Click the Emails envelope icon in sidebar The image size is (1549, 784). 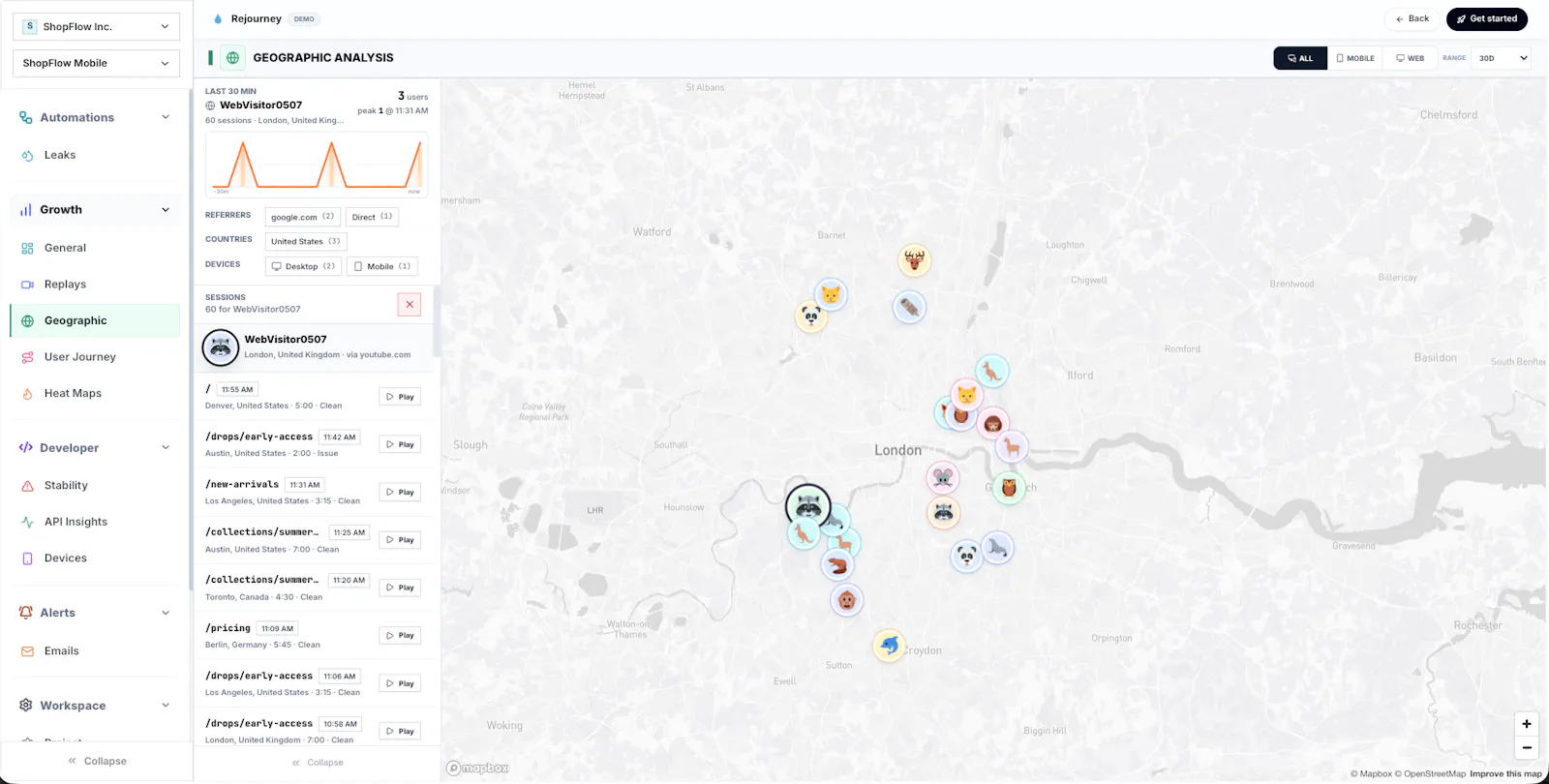27,651
